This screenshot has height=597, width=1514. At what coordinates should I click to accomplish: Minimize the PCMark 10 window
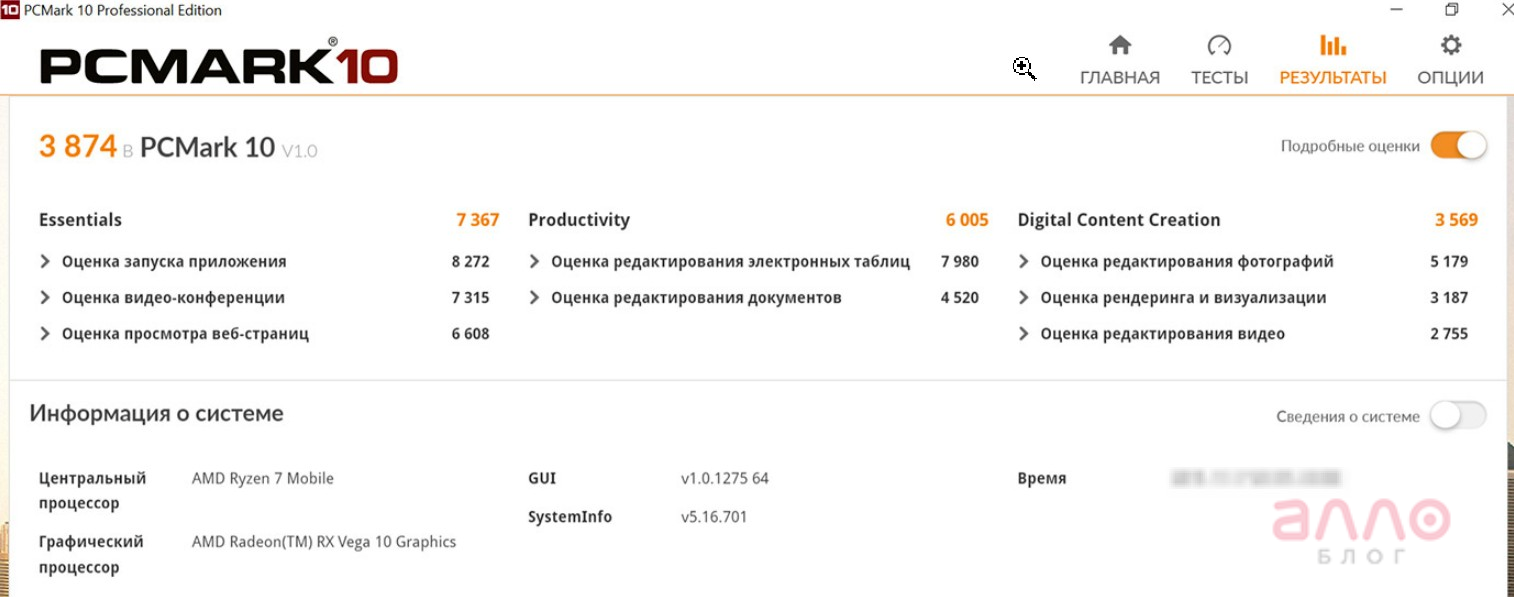(1396, 10)
